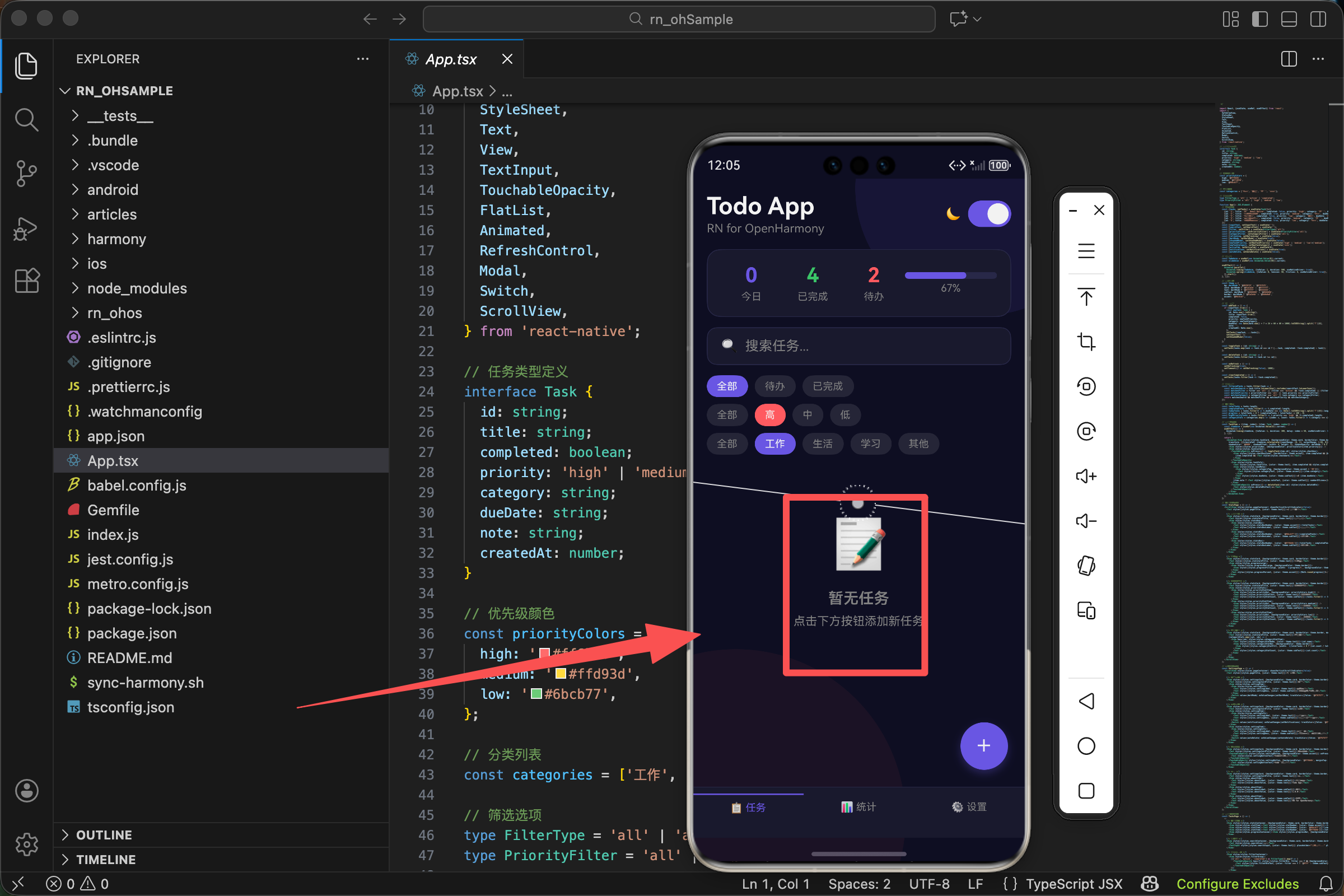This screenshot has height=896, width=1344.
Task: Toggle primary side bar visibility
Action: click(x=1259, y=19)
